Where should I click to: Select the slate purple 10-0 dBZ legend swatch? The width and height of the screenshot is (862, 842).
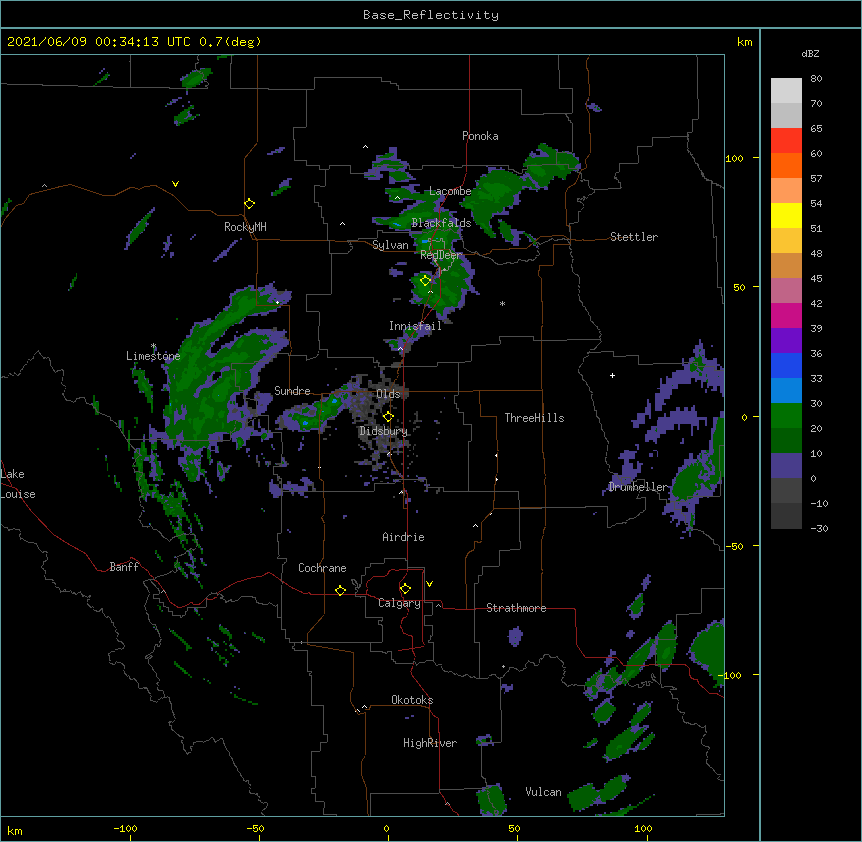click(x=786, y=466)
